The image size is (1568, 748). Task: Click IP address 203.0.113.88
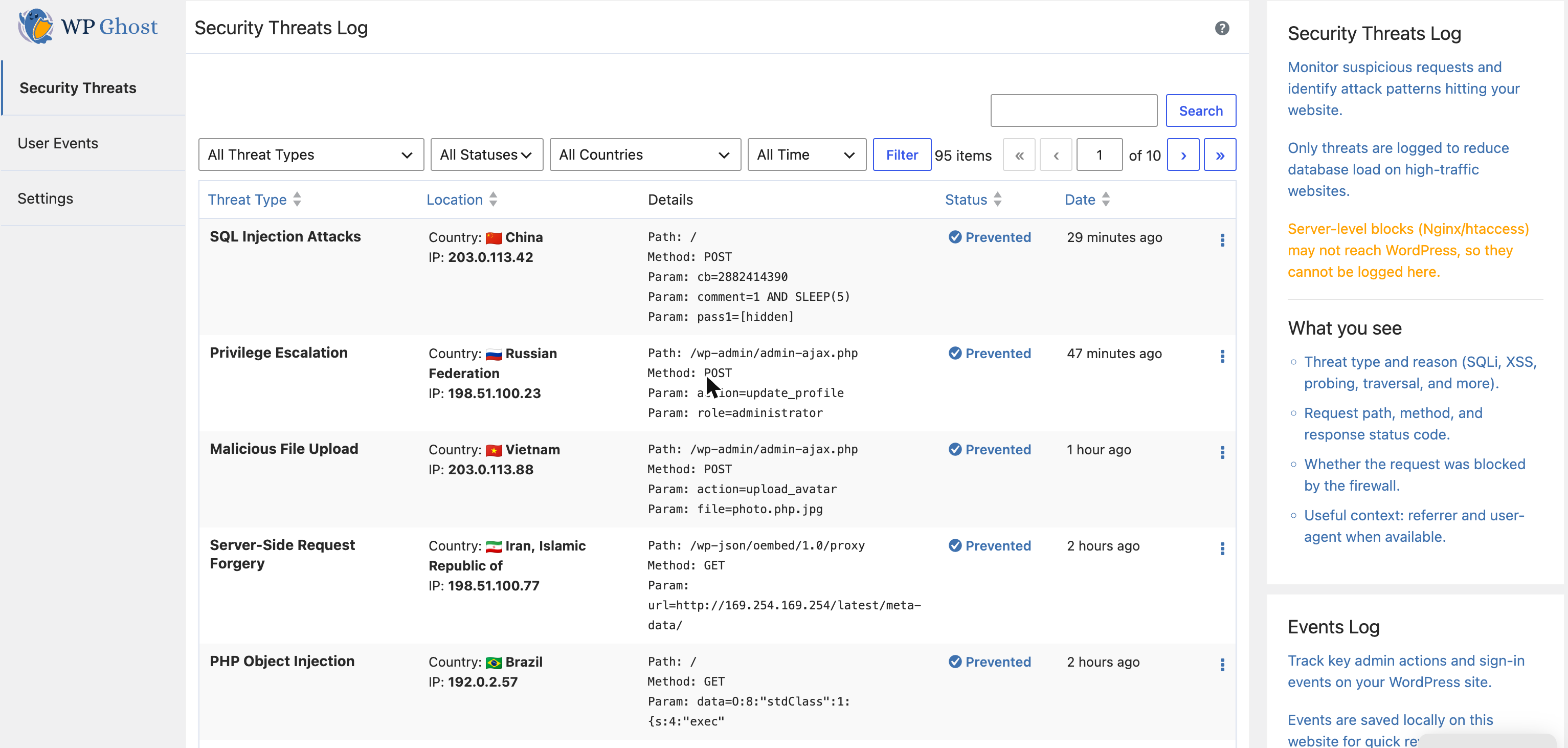pos(491,469)
